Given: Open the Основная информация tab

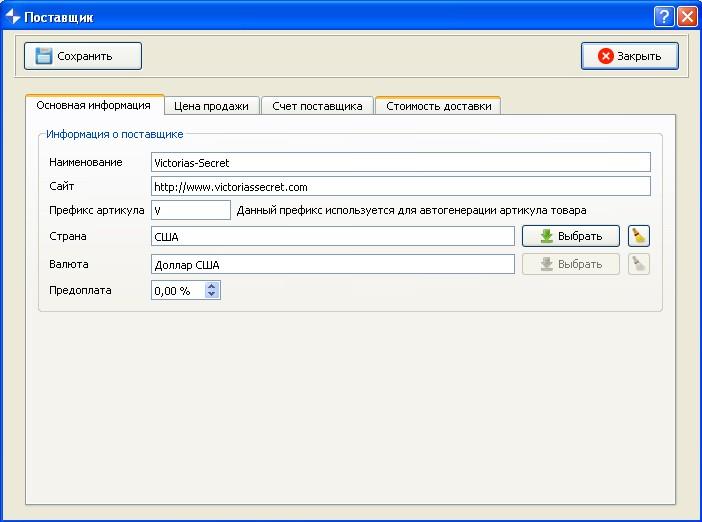Looking at the screenshot, I should pyautogui.click(x=94, y=106).
